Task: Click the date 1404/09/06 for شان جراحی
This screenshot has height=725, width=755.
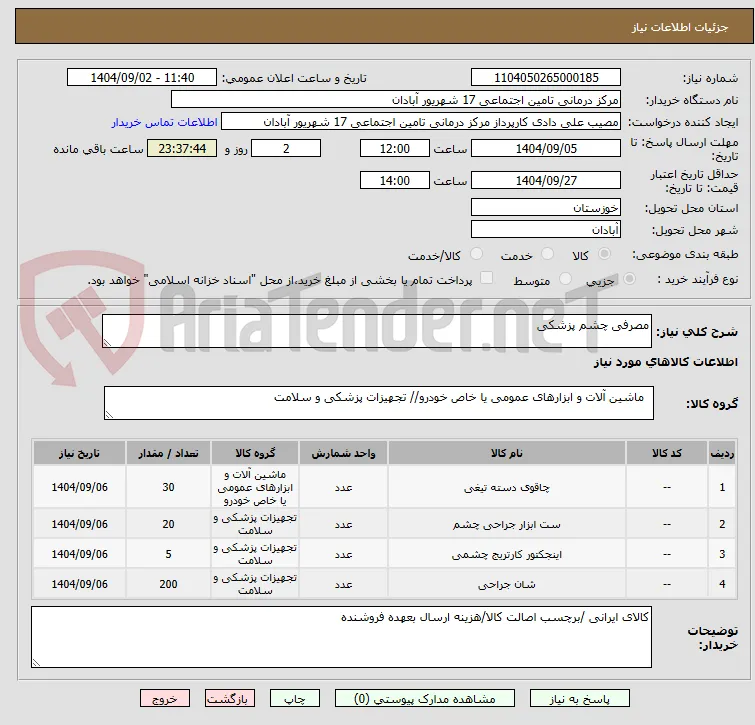Action: pyautogui.click(x=79, y=584)
